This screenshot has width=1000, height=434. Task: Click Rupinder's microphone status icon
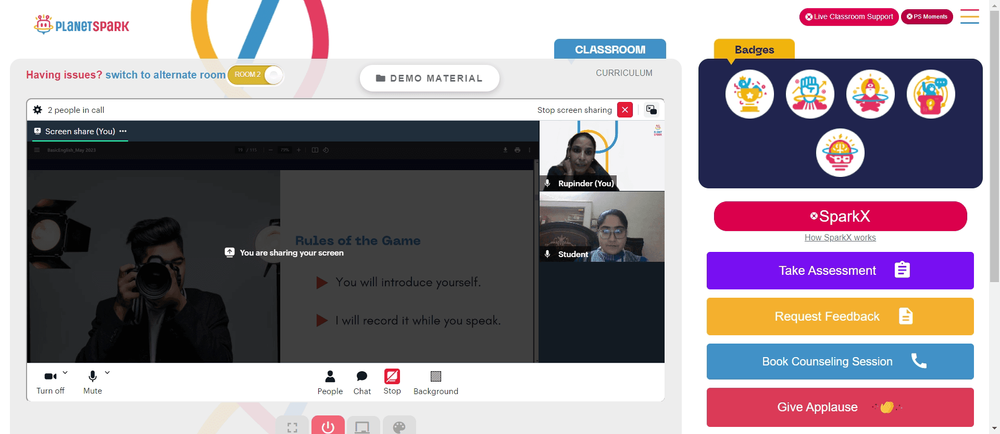[x=547, y=184]
